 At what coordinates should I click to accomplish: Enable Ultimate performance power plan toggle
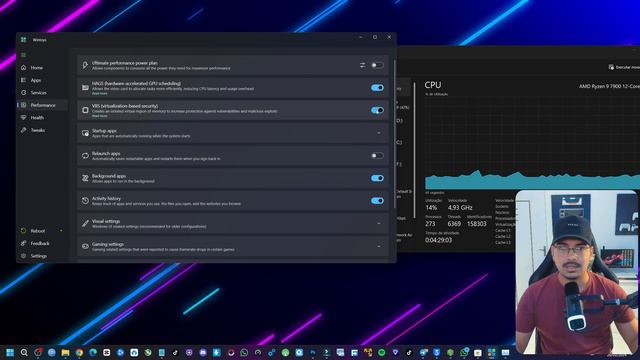click(377, 65)
